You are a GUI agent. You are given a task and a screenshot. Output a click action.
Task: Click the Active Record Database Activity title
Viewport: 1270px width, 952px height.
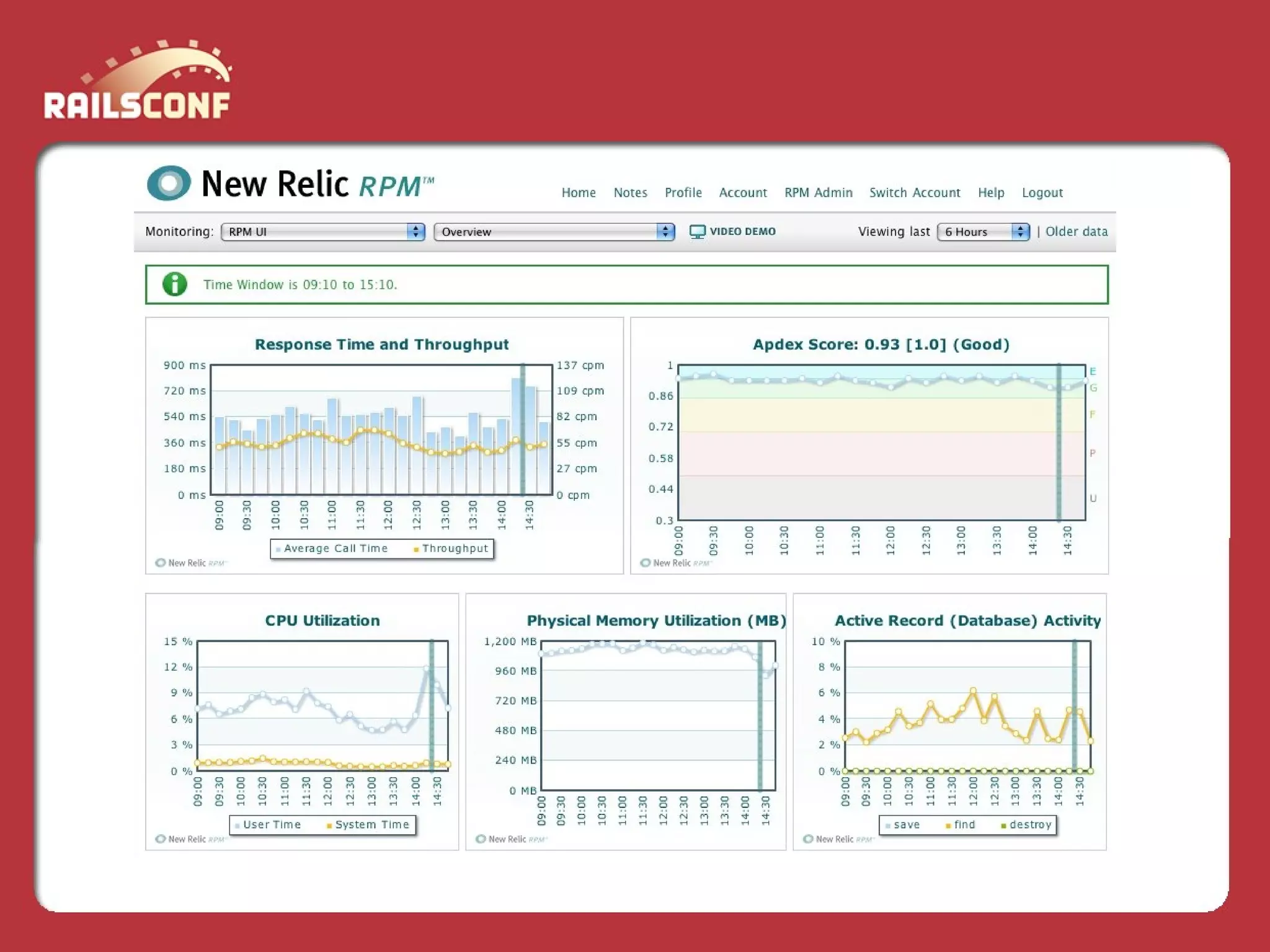[x=968, y=620]
